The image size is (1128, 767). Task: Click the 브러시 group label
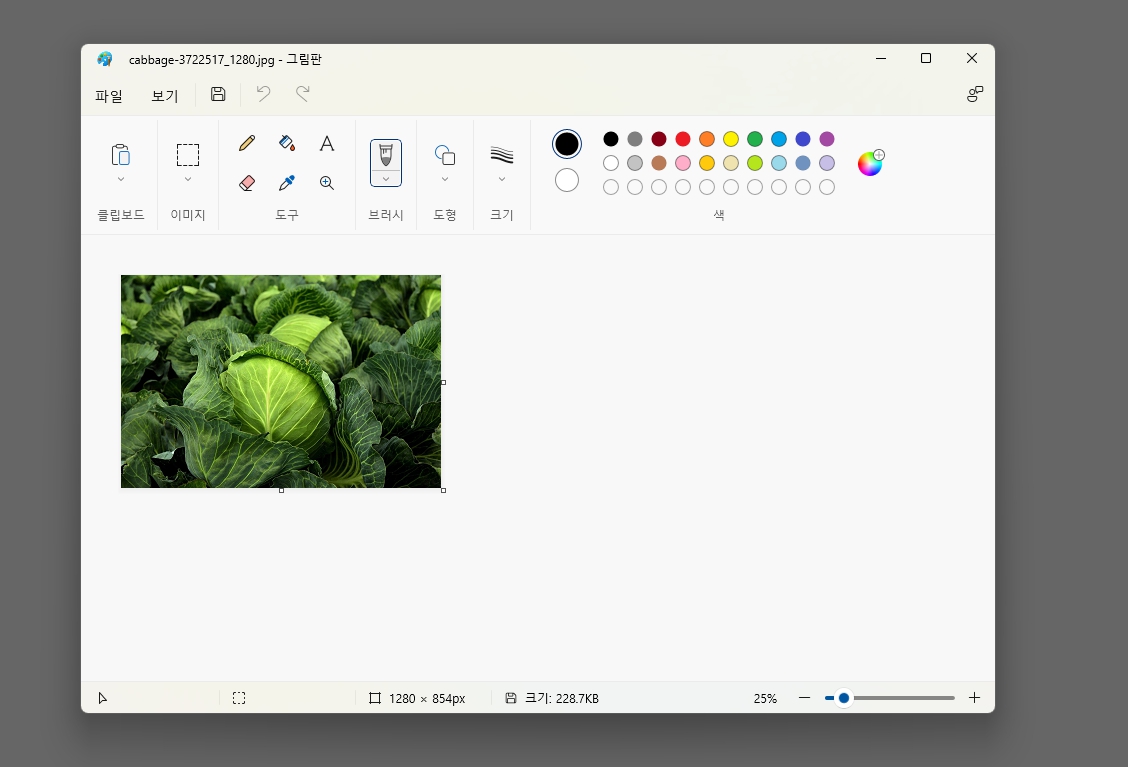tap(386, 214)
